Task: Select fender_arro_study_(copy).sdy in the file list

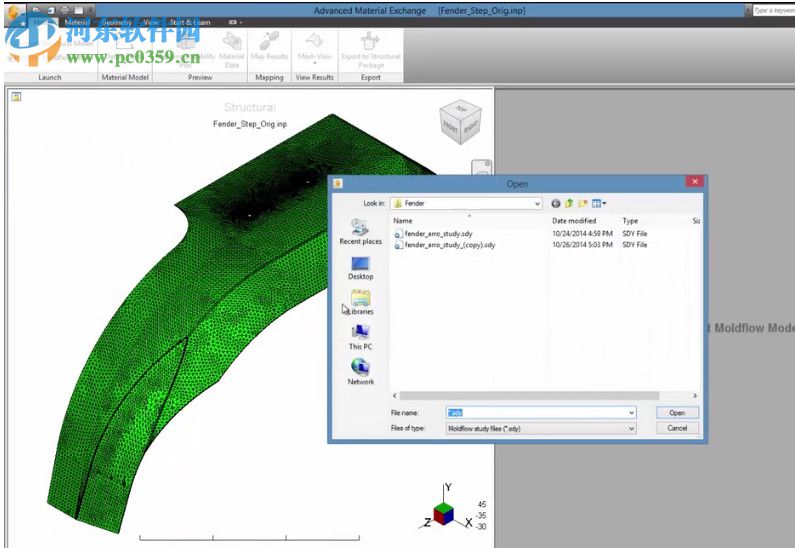Action: coord(445,245)
